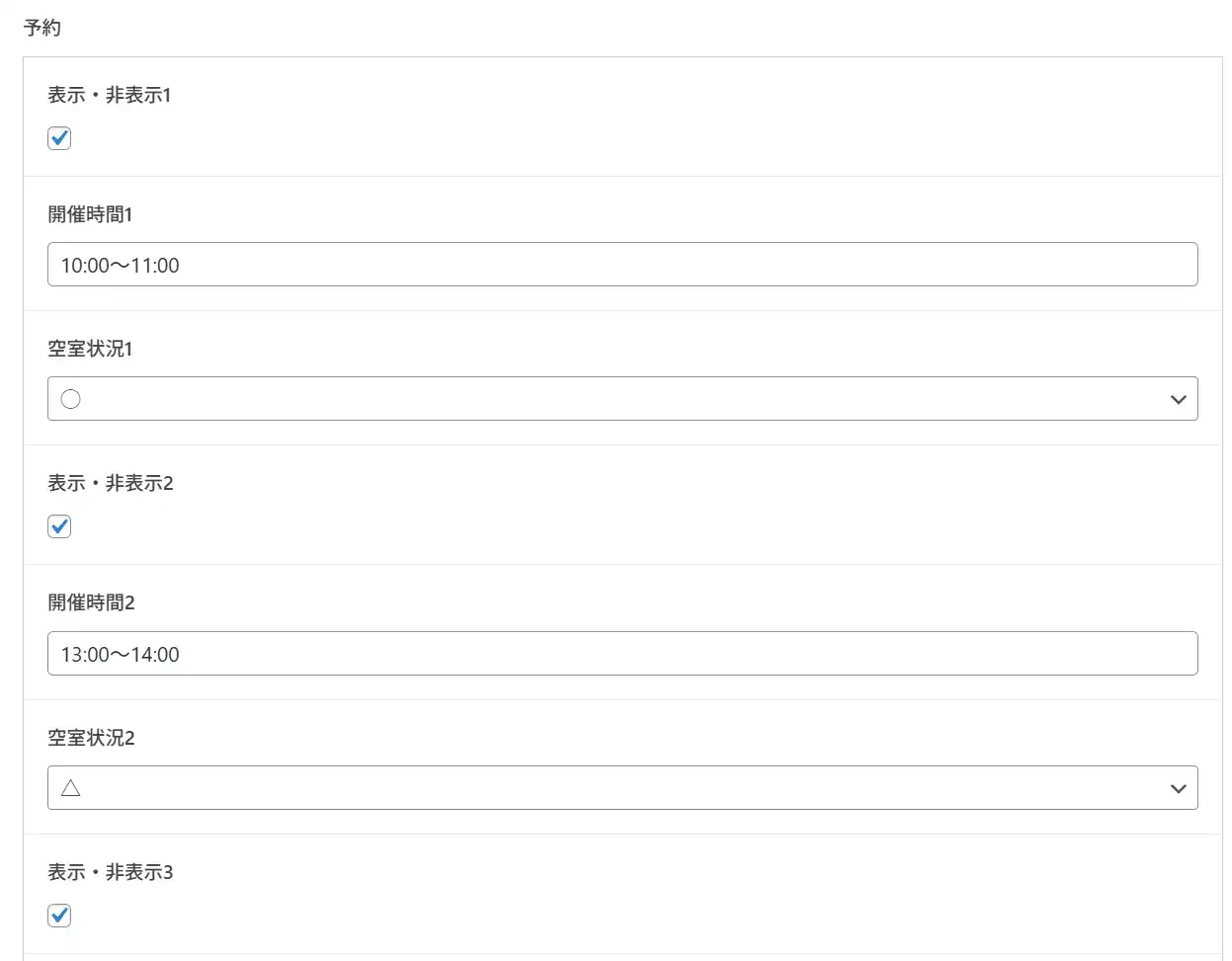The image size is (1232, 961).
Task: Open the 空室状況1 dropdown
Action: pyautogui.click(x=622, y=399)
